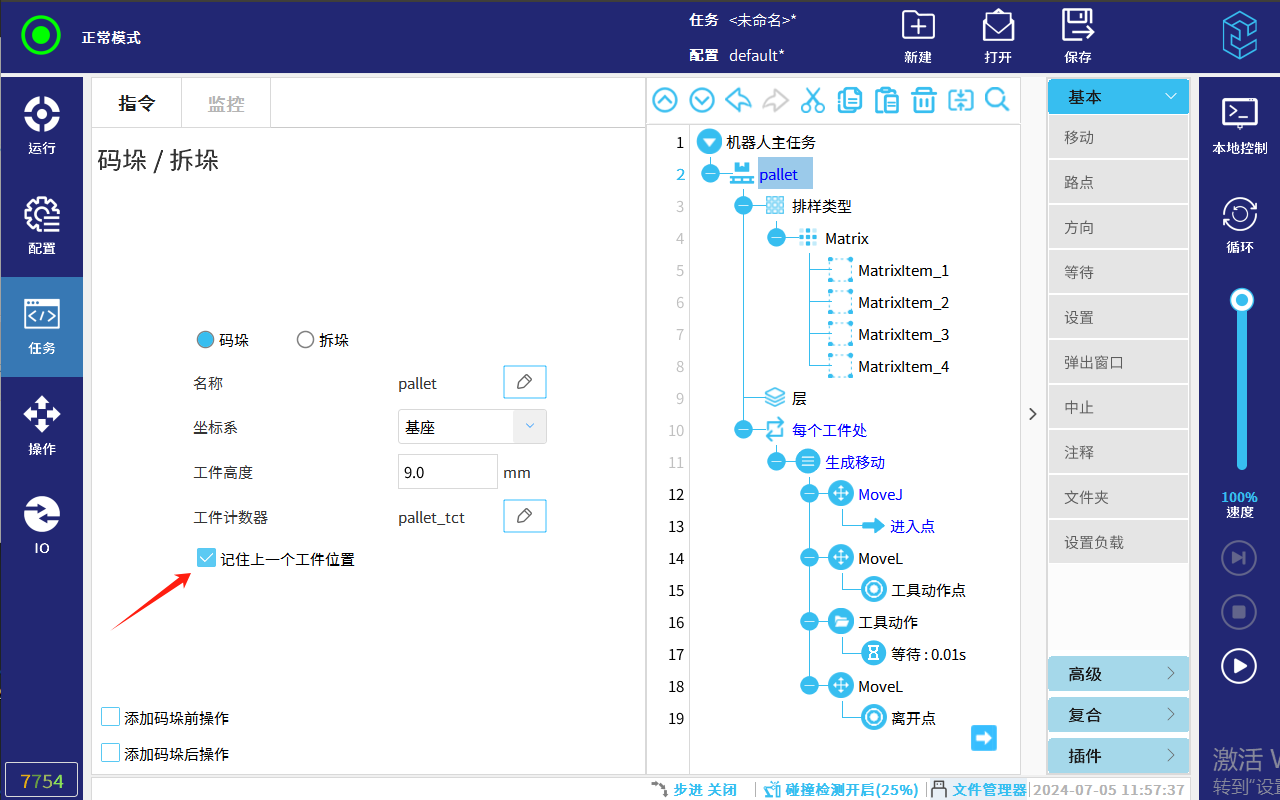Click the 等待 command button
The height and width of the screenshot is (800, 1280).
[x=1118, y=272]
